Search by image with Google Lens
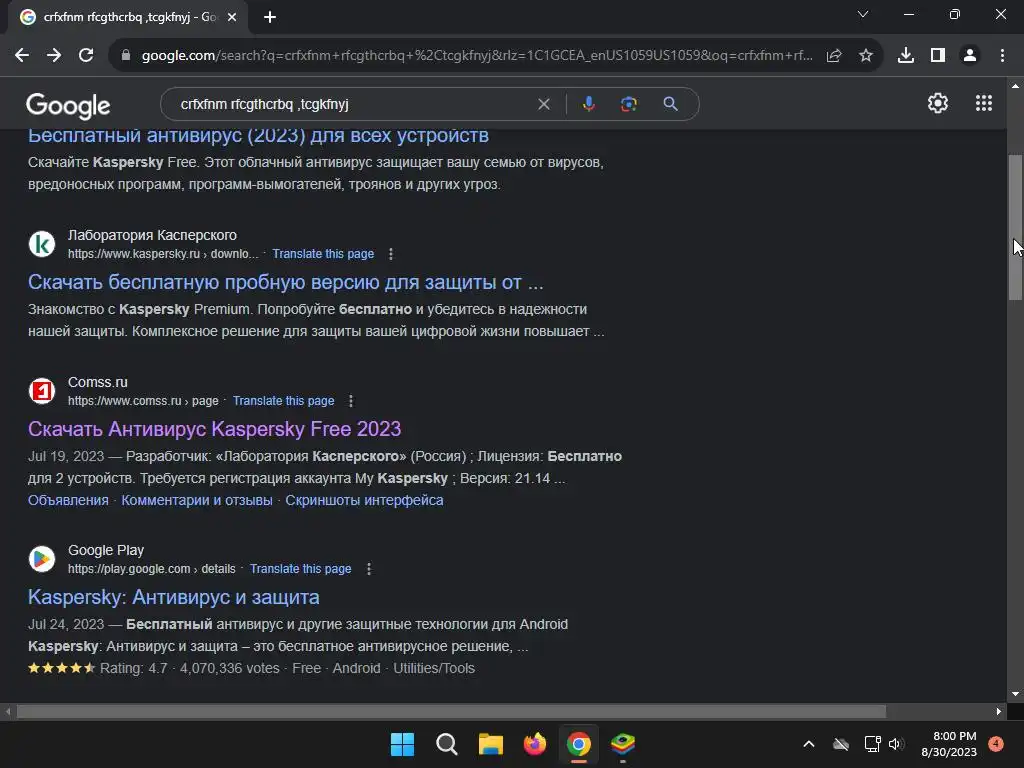 point(628,104)
